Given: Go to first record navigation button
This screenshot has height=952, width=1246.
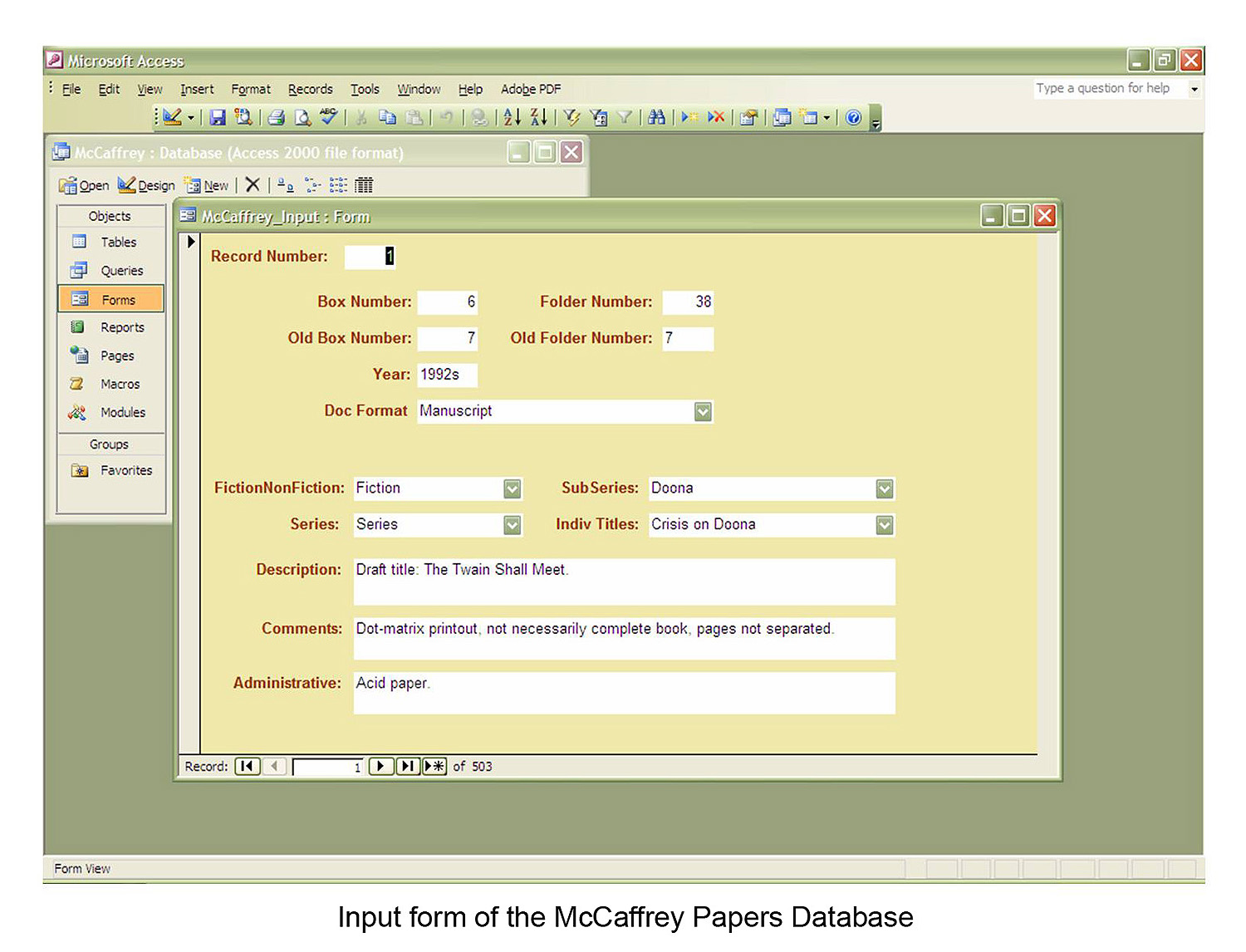Looking at the screenshot, I should click(248, 766).
